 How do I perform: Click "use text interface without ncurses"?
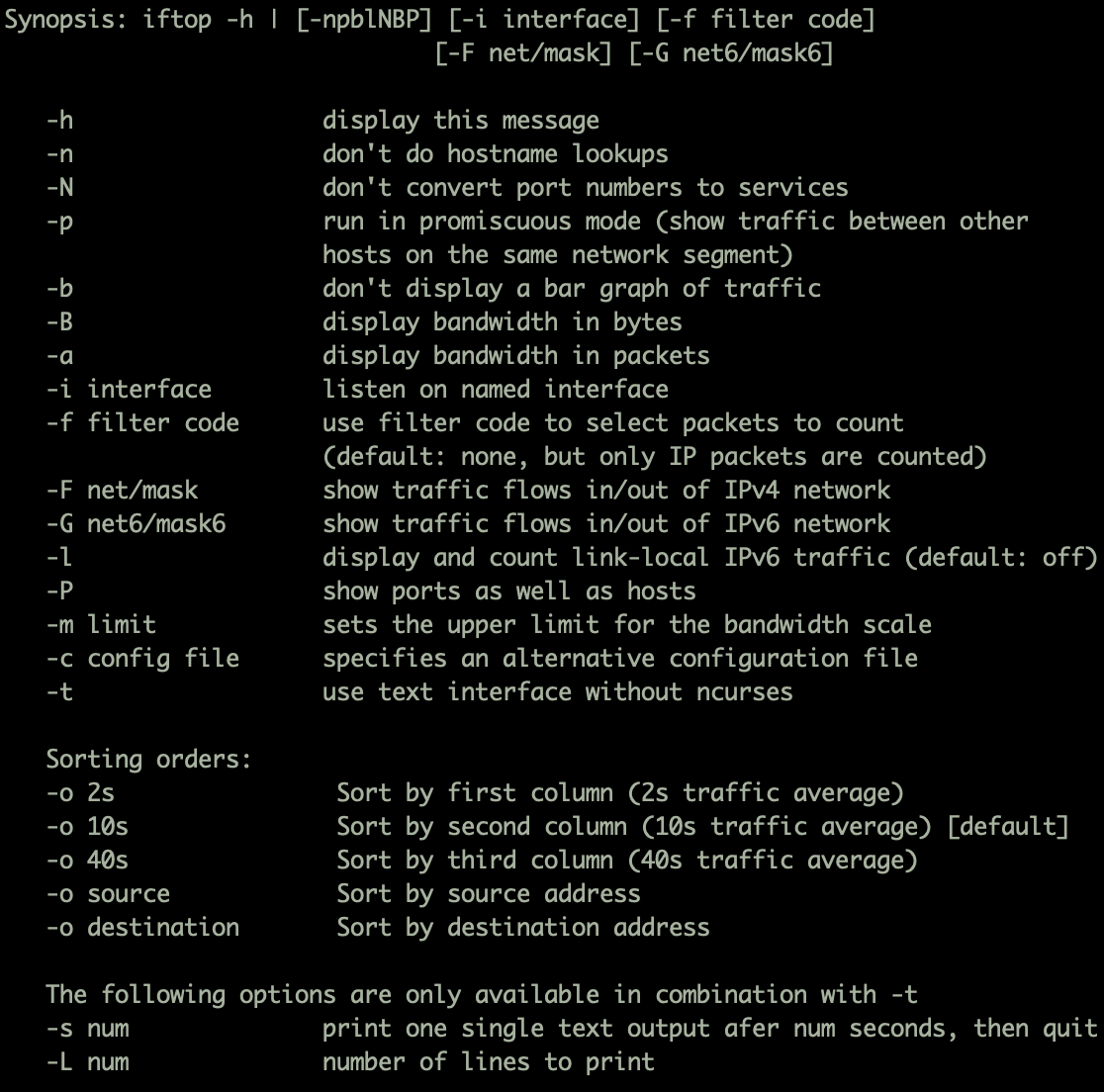[558, 692]
